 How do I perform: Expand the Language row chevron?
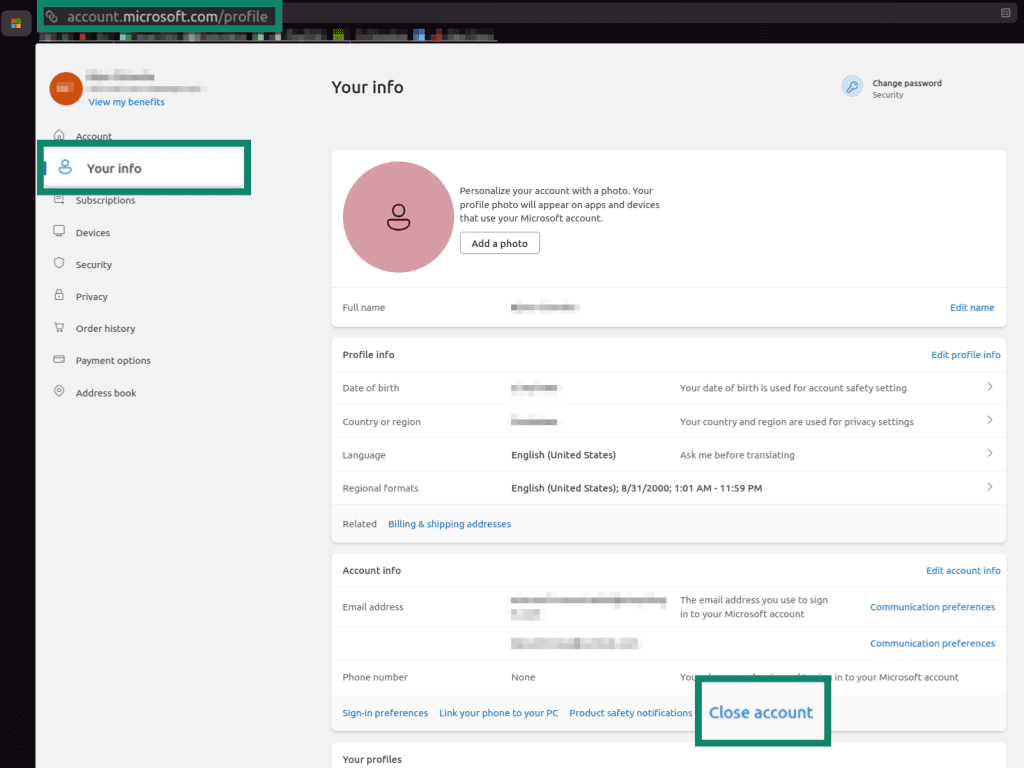(x=989, y=453)
